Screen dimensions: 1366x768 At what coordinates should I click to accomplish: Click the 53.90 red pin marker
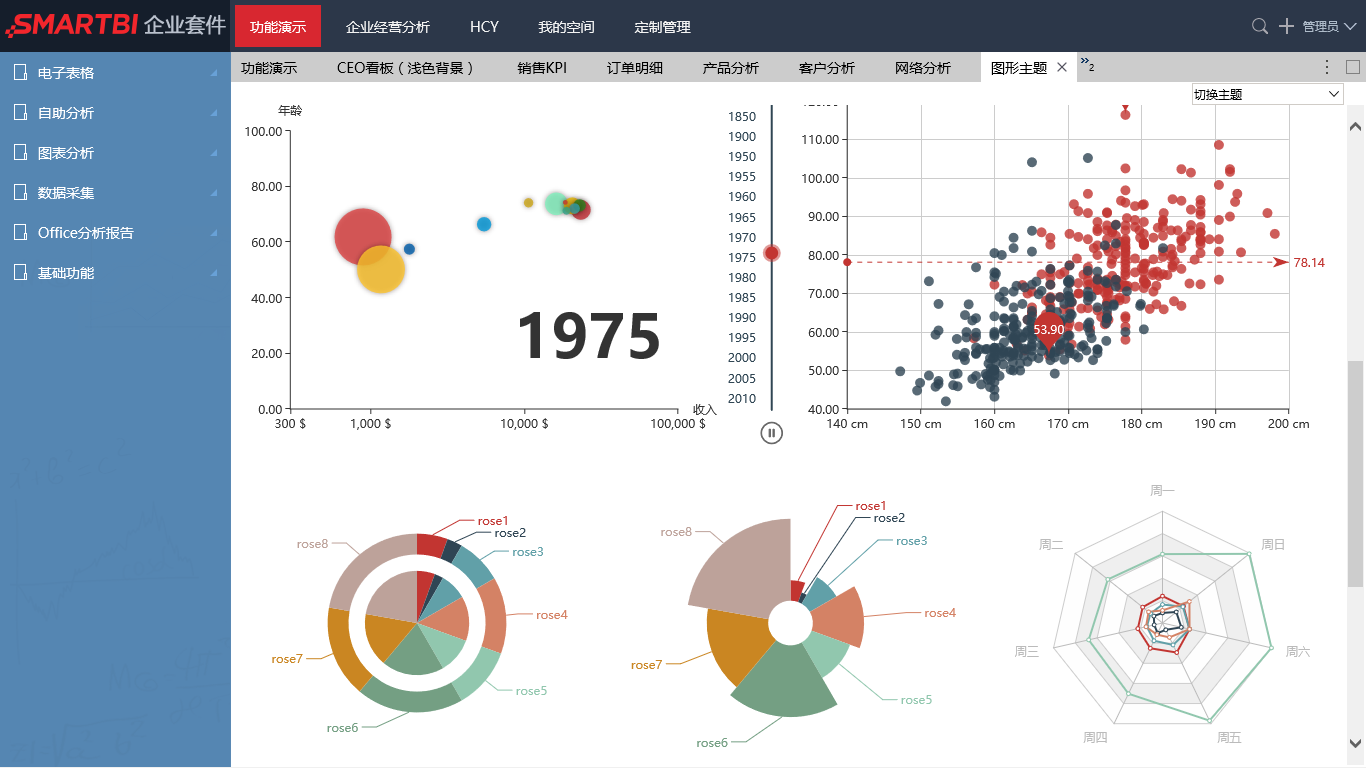pyautogui.click(x=1048, y=330)
